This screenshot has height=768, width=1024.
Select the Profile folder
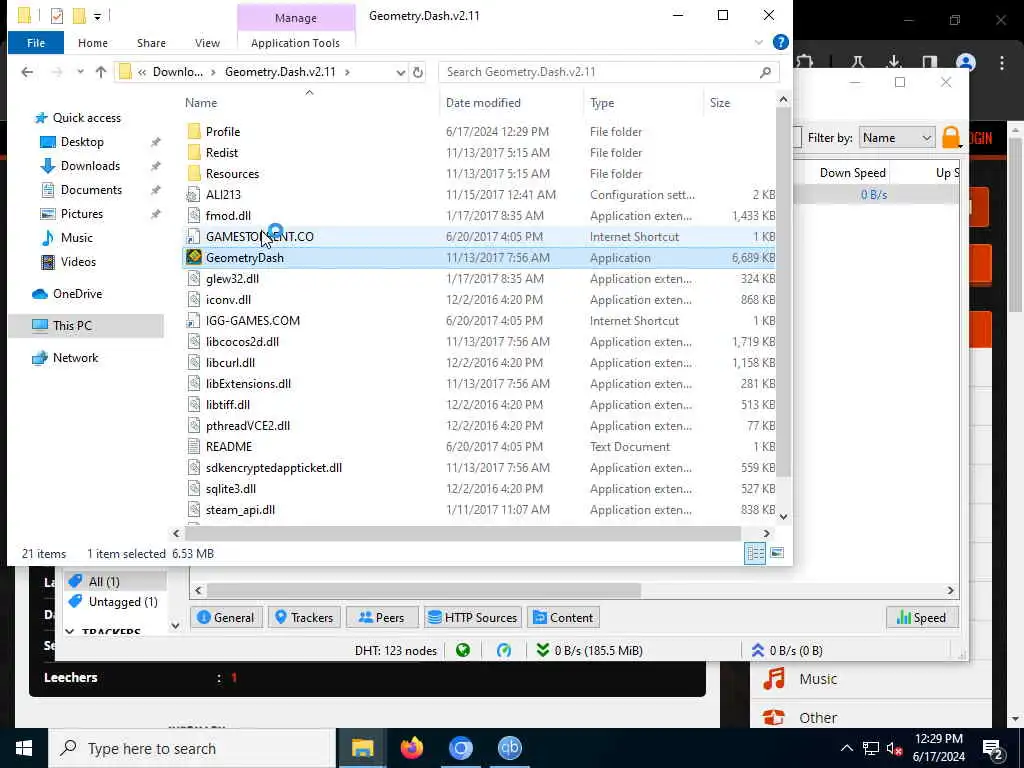point(223,131)
